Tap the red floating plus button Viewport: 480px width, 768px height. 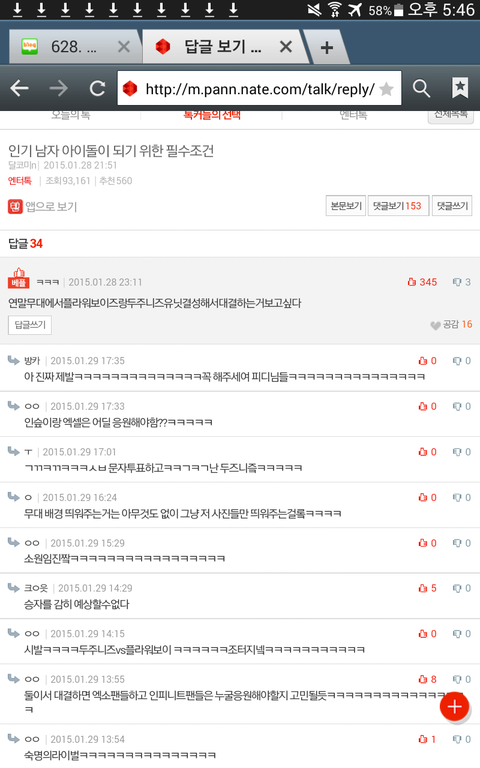454,706
